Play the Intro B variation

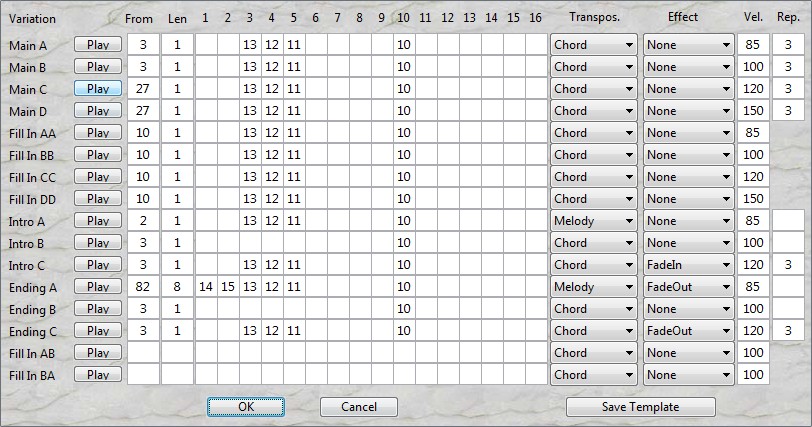coord(98,242)
